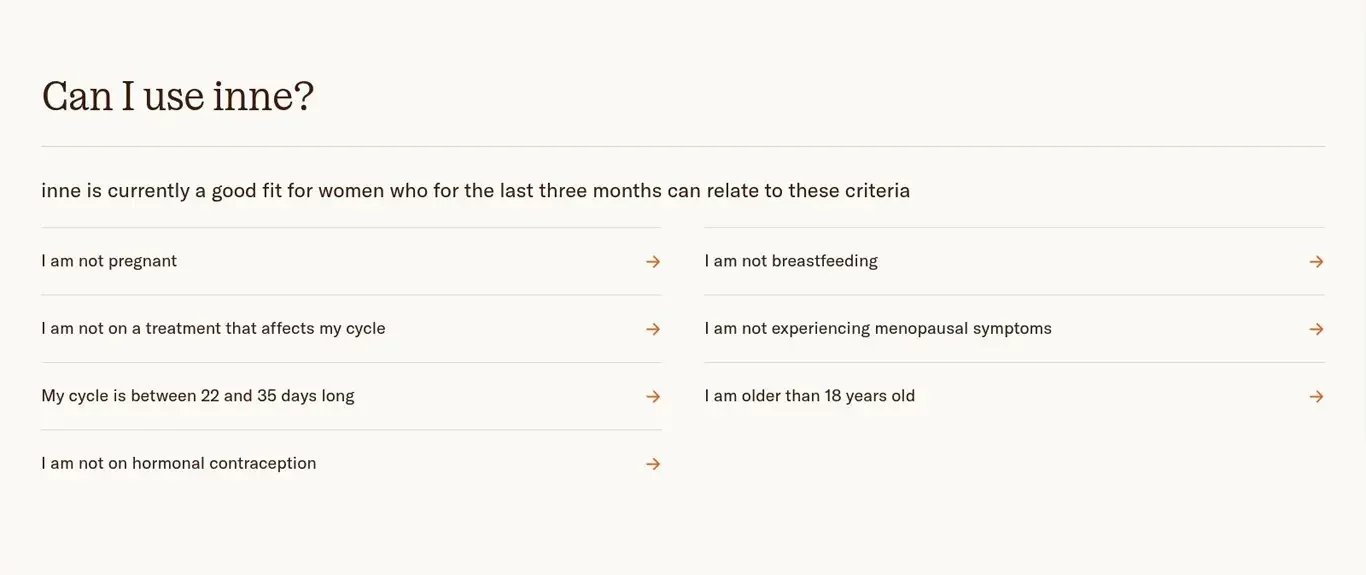Click the arrow beside 'I am not pregnant'

tap(653, 261)
